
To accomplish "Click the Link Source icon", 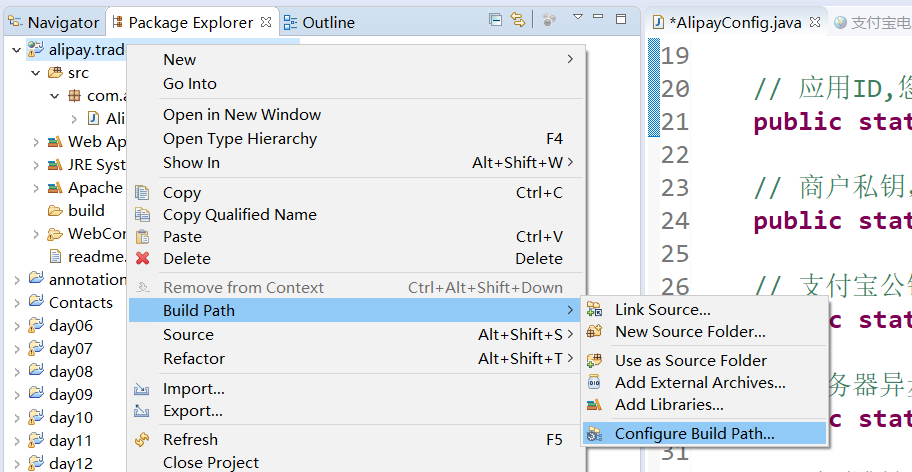I will [x=594, y=309].
